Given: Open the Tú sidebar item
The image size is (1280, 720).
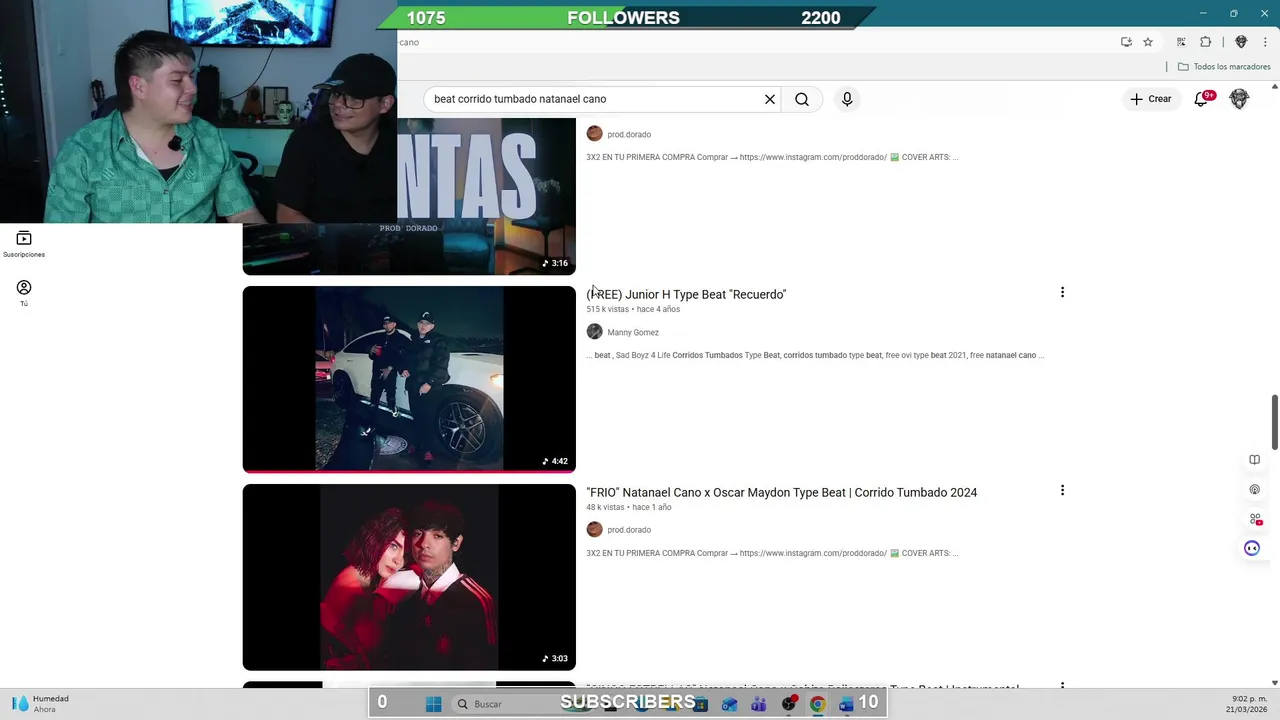Looking at the screenshot, I should 24,293.
